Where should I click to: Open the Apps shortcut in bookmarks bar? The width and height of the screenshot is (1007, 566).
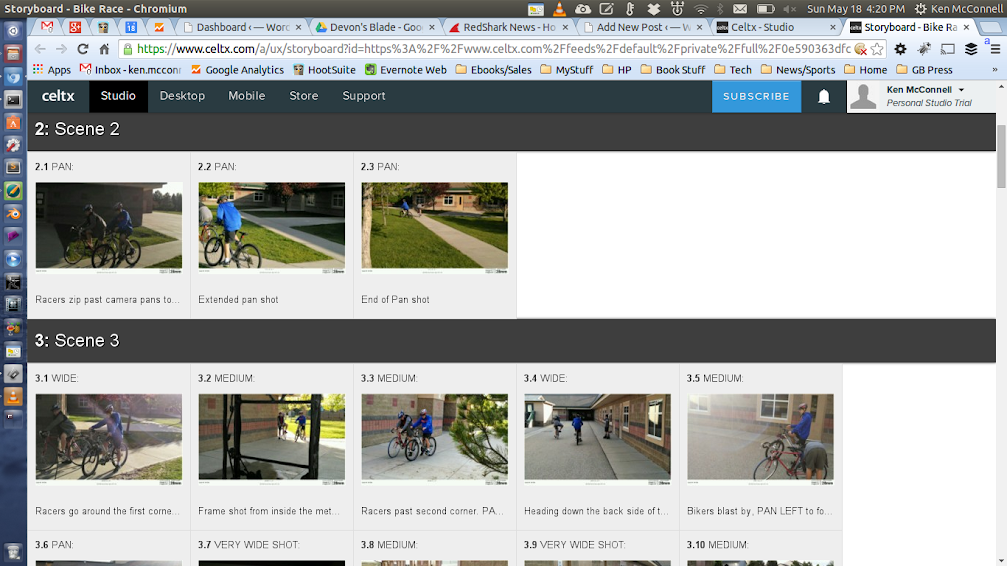tap(51, 69)
